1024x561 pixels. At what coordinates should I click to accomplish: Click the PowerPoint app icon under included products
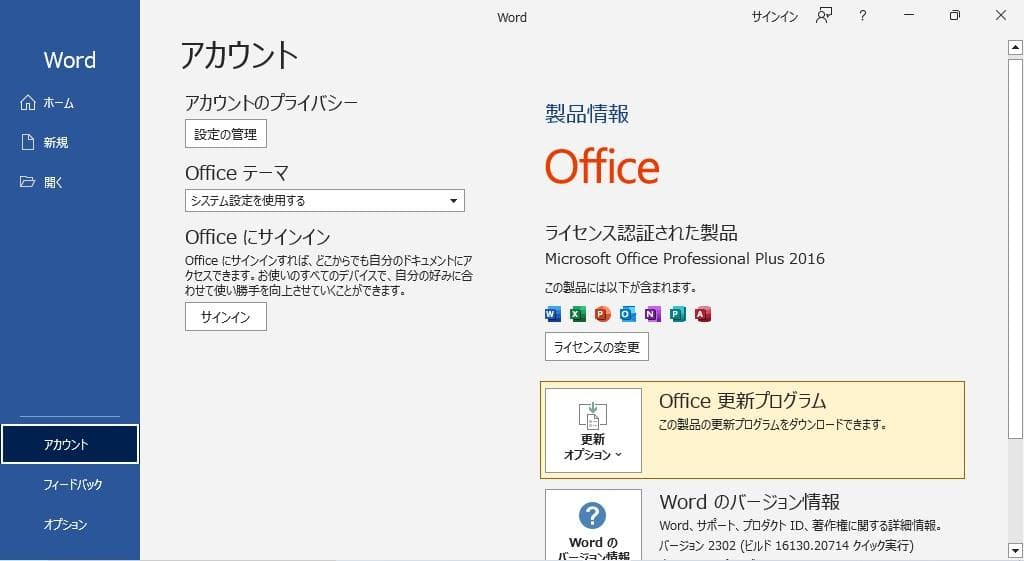602,315
